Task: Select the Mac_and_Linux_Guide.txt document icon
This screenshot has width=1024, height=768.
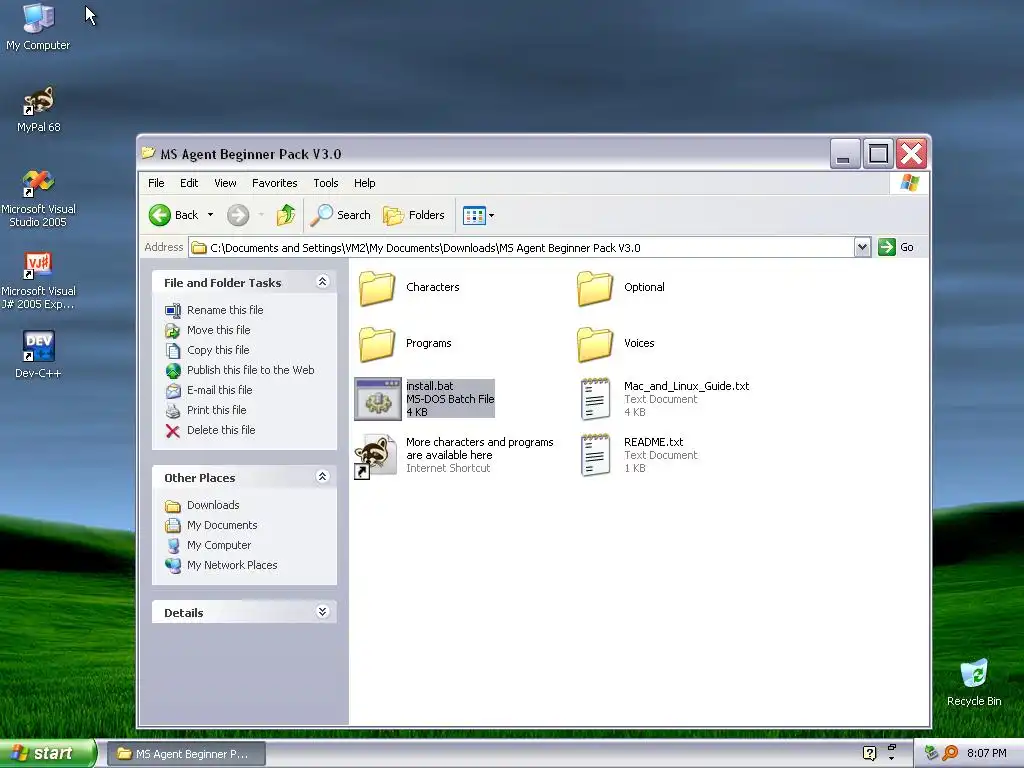Action: (595, 399)
